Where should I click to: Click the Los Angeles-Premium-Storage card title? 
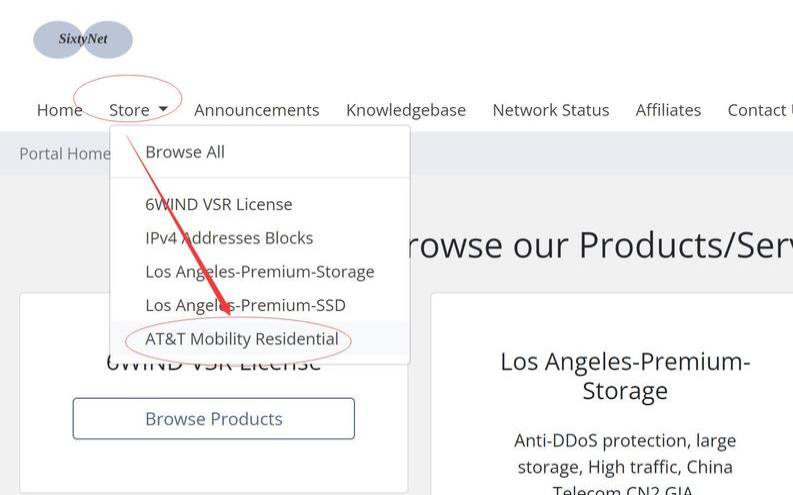624,375
